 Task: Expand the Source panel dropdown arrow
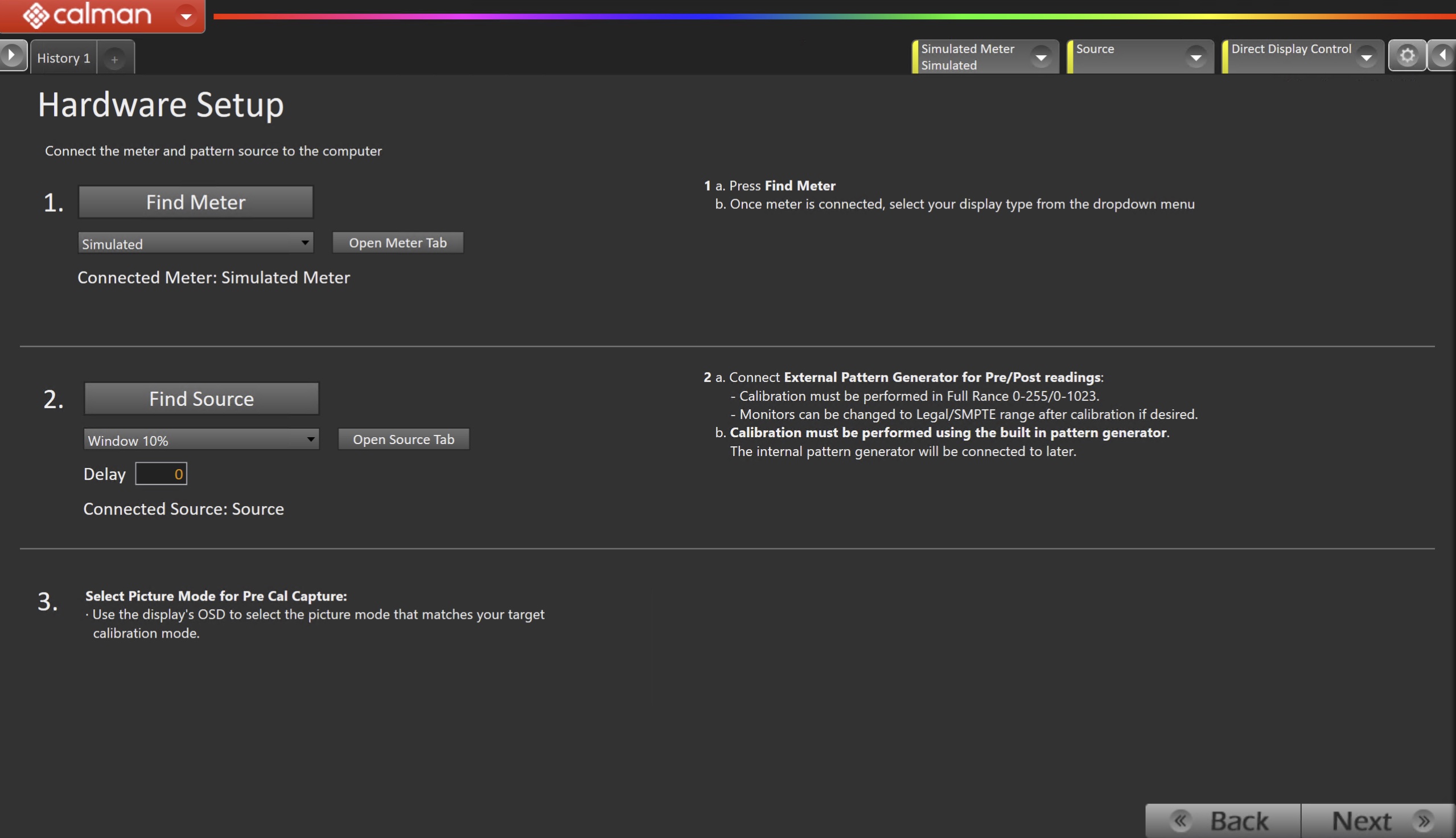[x=1195, y=57]
